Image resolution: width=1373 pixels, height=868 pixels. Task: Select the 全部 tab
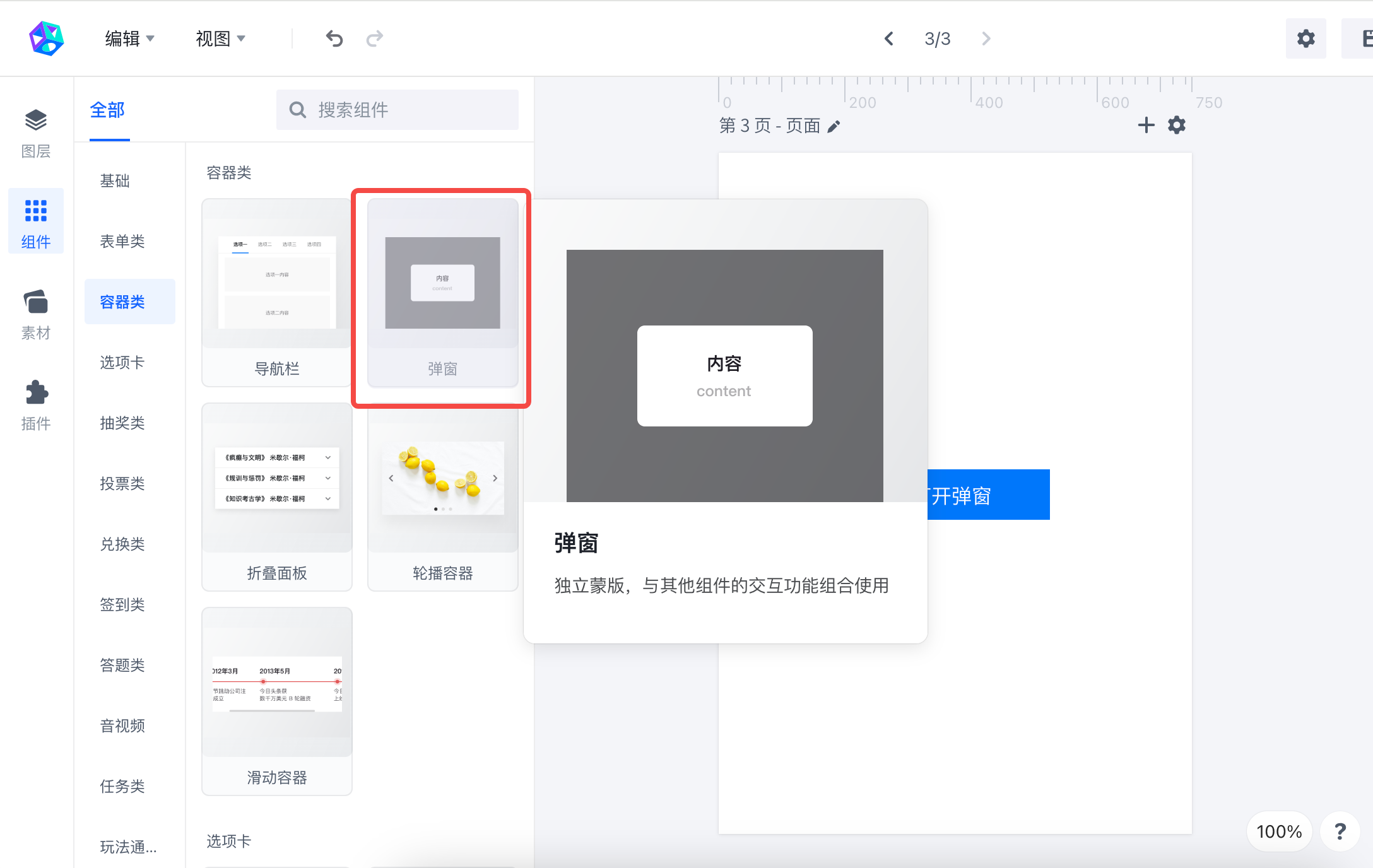point(107,110)
